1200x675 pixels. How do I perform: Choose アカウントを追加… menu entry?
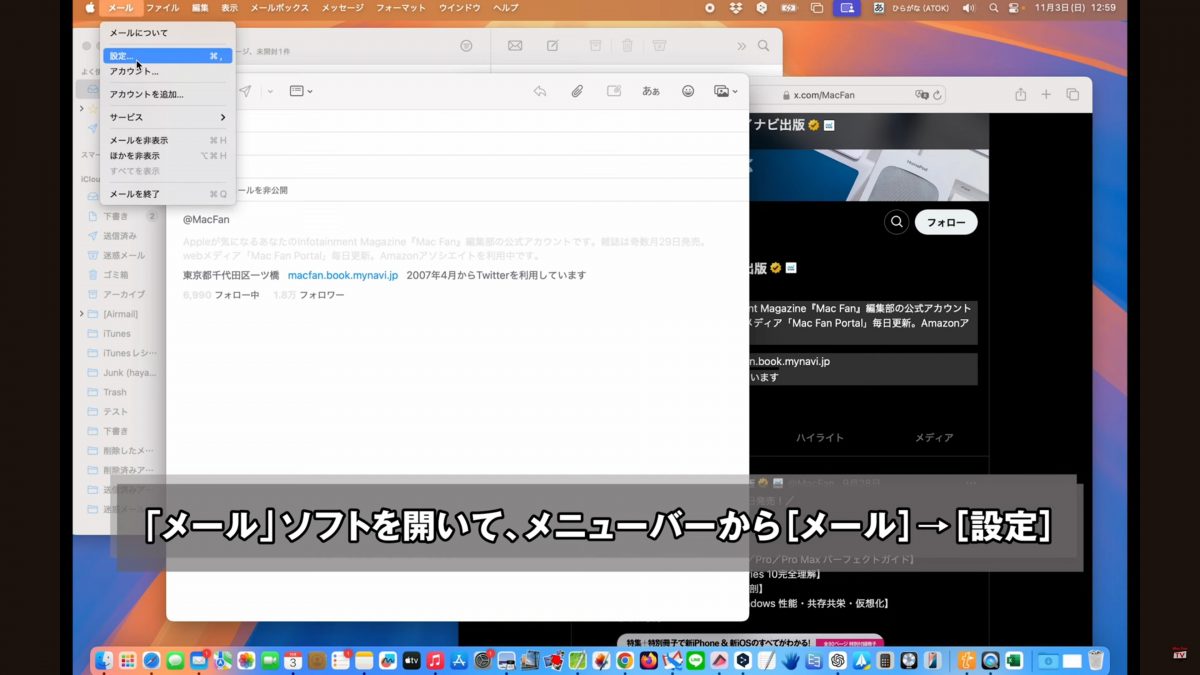(x=168, y=94)
